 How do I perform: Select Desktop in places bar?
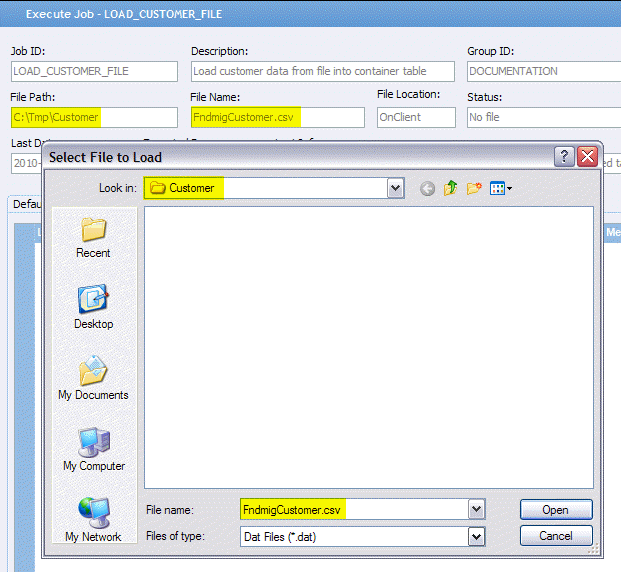[x=93, y=308]
